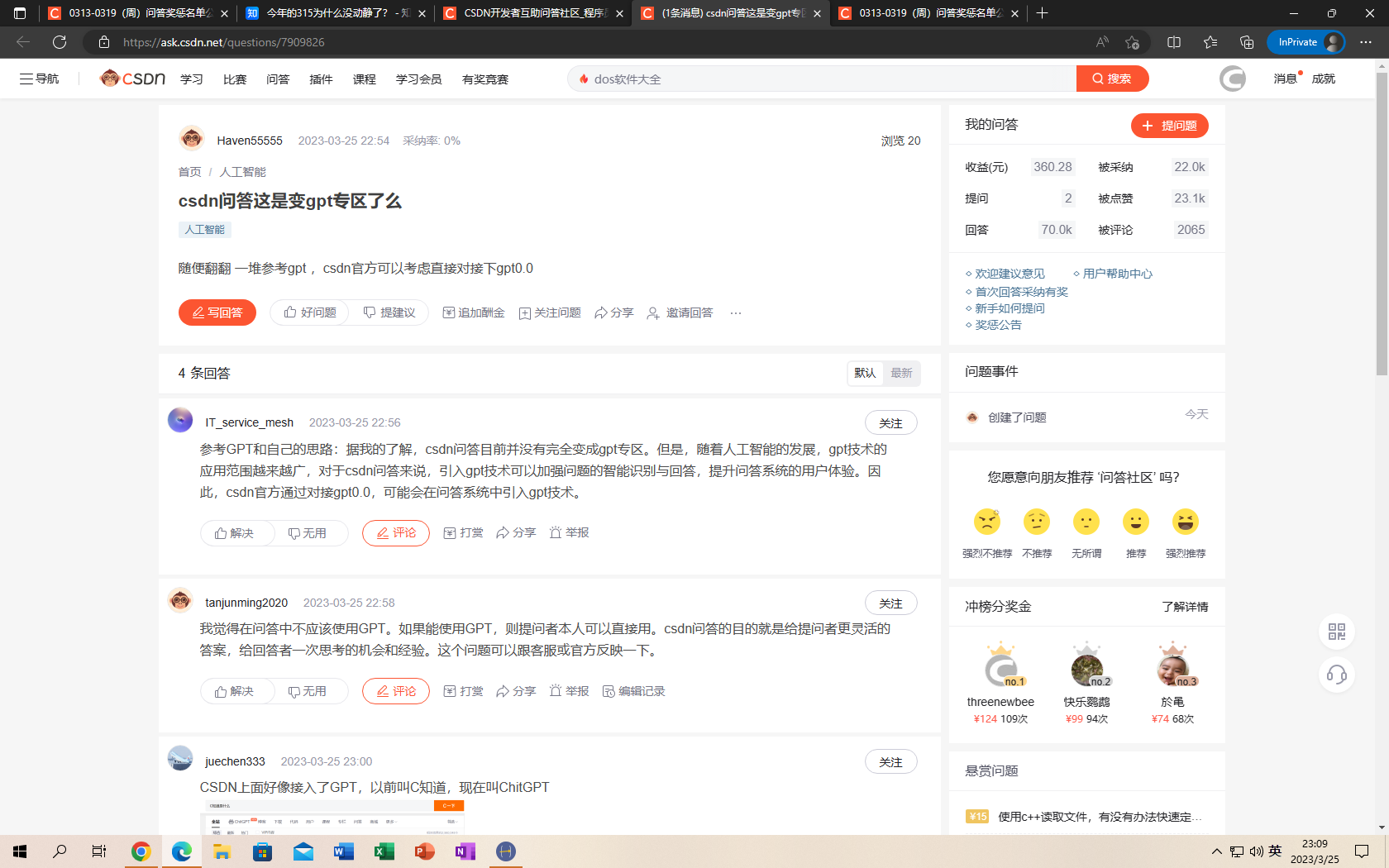Screen dimensions: 1389x868
Task: Open browser settings and more menu
Action: pos(1366,42)
